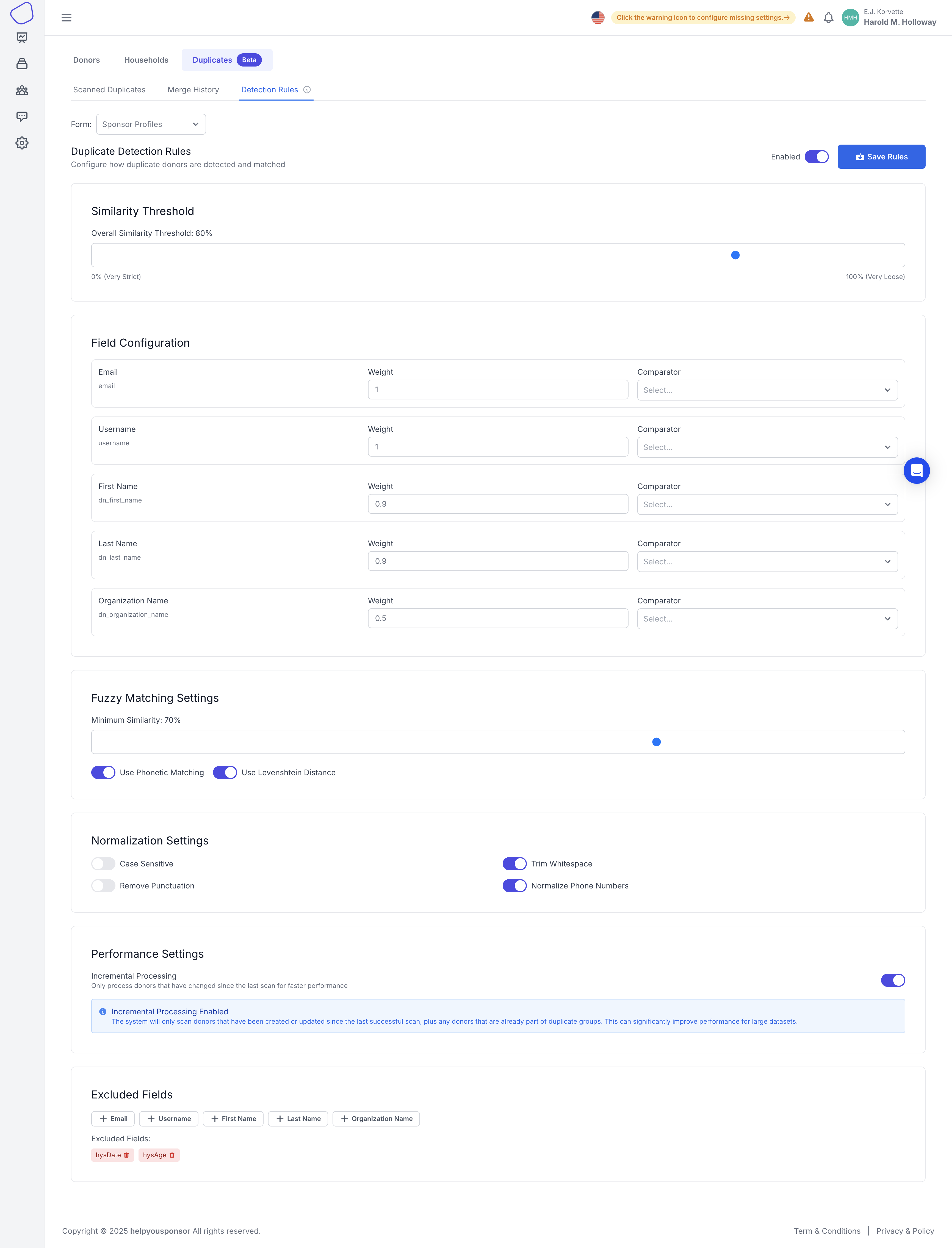Click the US flag language icon
The width and height of the screenshot is (952, 1248).
(x=597, y=18)
